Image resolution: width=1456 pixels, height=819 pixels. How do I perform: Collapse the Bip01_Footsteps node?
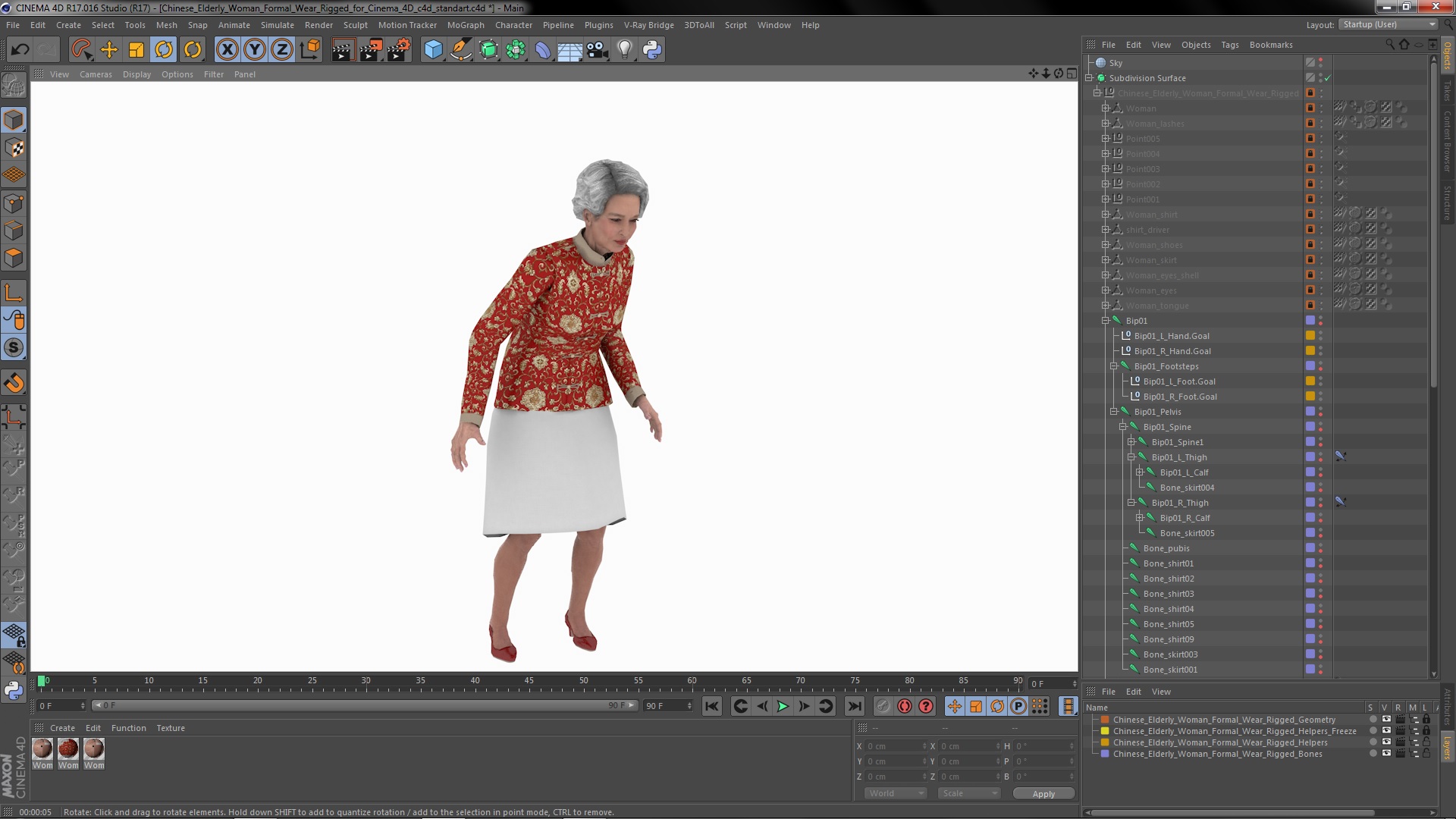(x=1114, y=366)
